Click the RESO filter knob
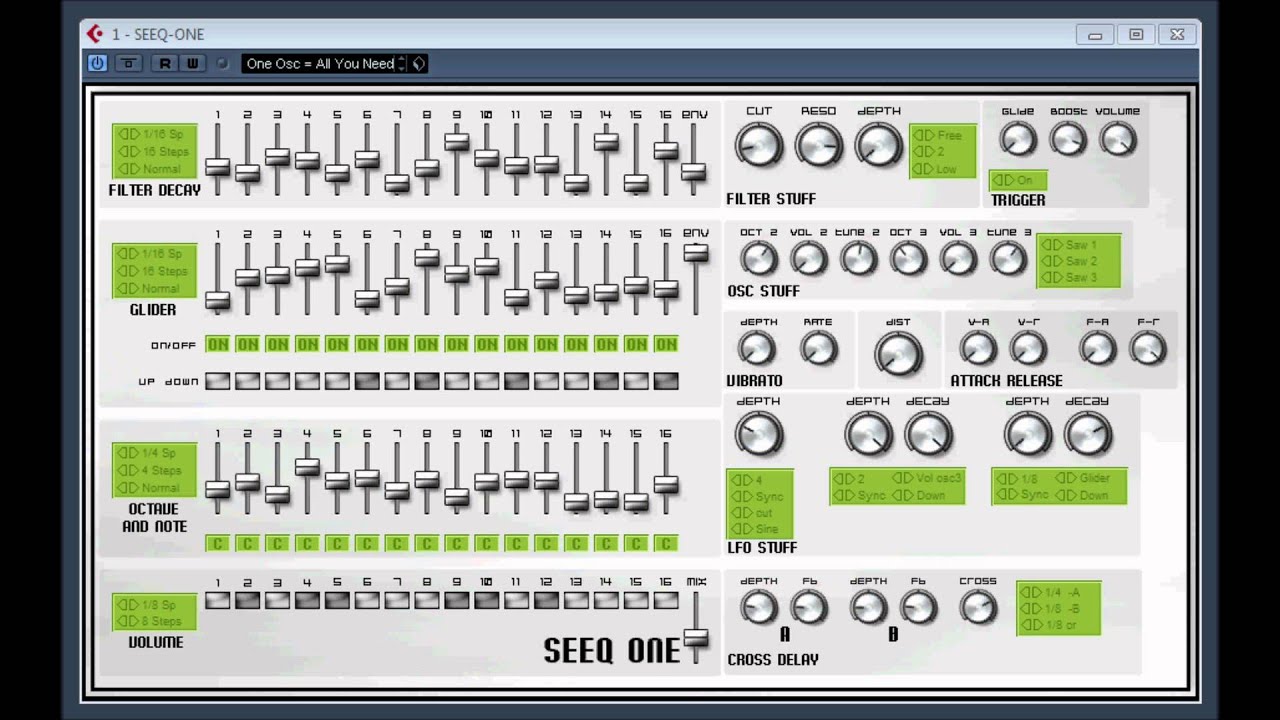The image size is (1280, 720). point(818,145)
